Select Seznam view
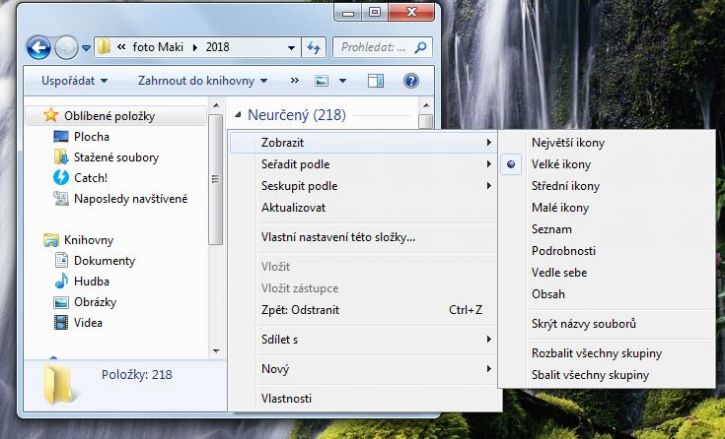This screenshot has width=725, height=439. pyautogui.click(x=607, y=229)
